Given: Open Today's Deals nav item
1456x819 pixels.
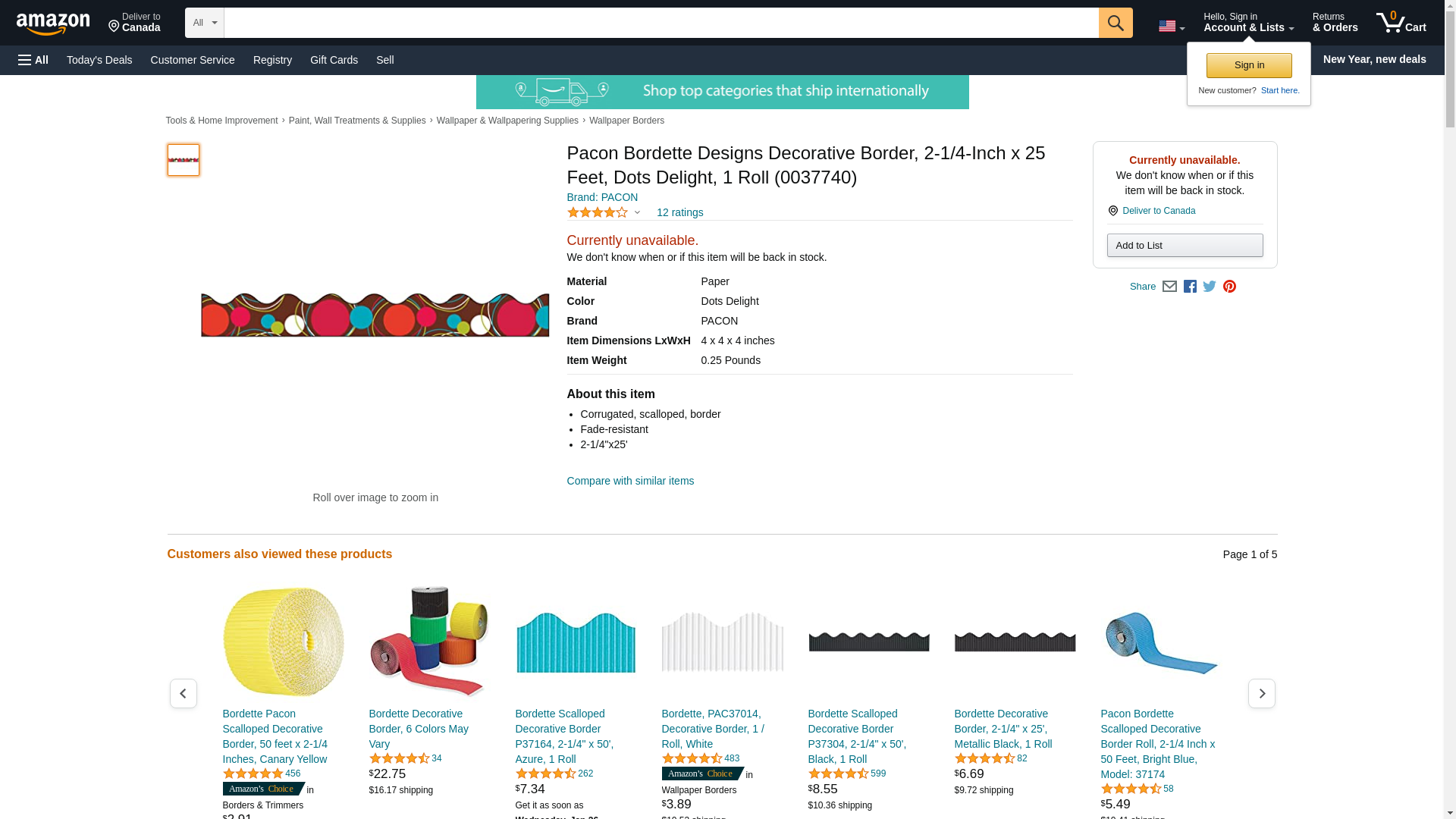Looking at the screenshot, I should click(x=99, y=60).
